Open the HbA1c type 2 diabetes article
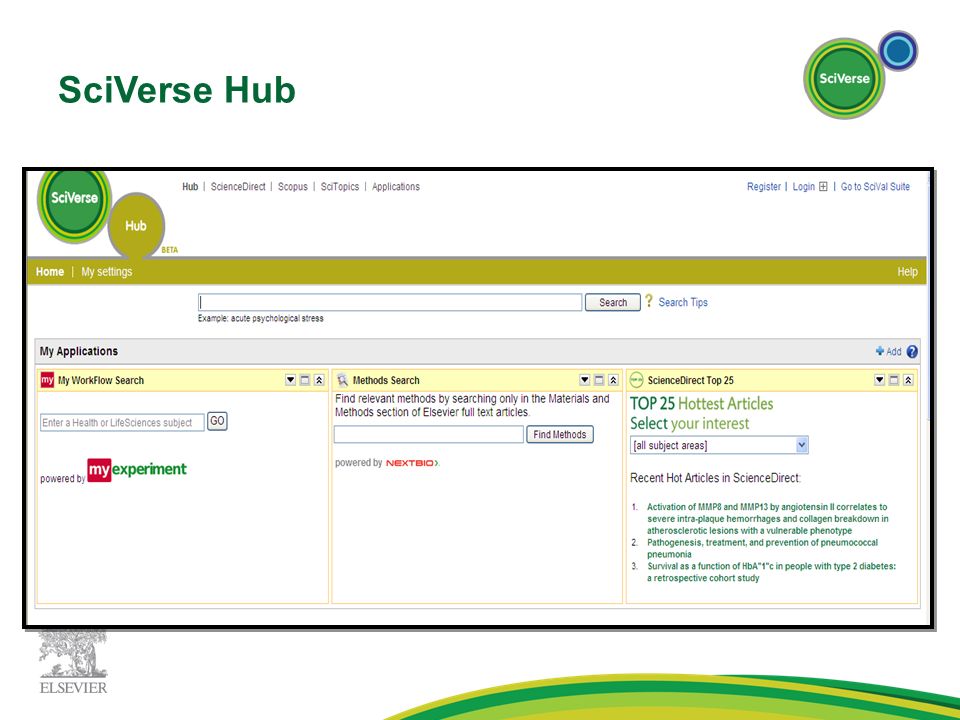The height and width of the screenshot is (720, 960). point(771,572)
